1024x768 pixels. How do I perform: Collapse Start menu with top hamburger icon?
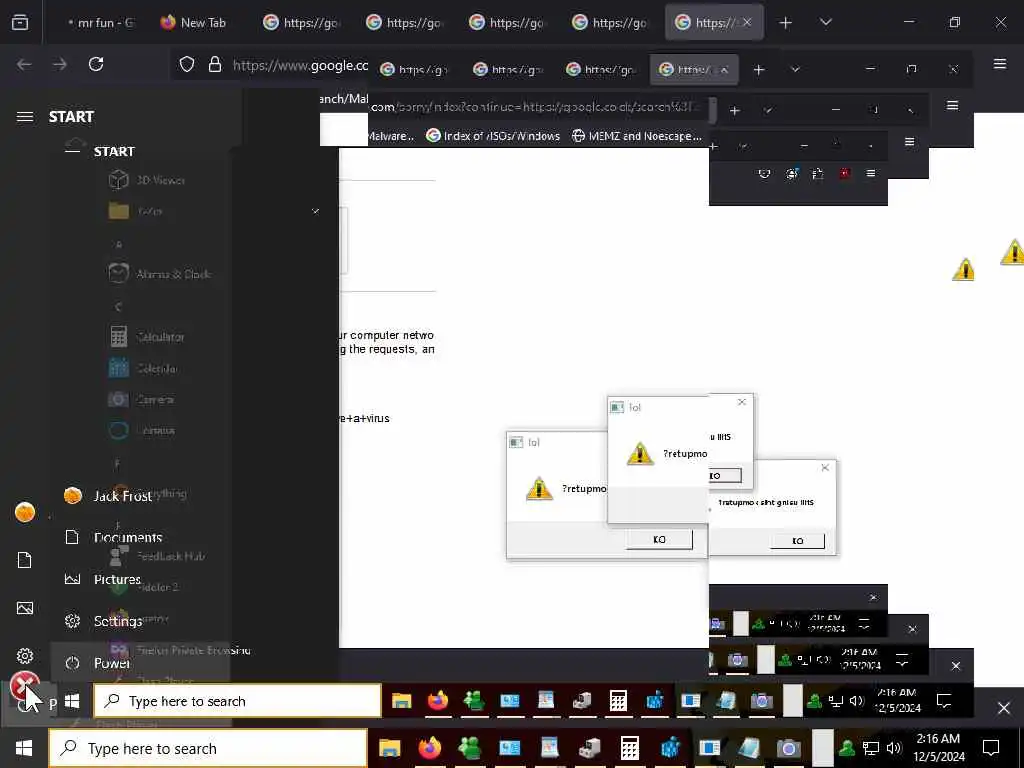click(x=25, y=117)
